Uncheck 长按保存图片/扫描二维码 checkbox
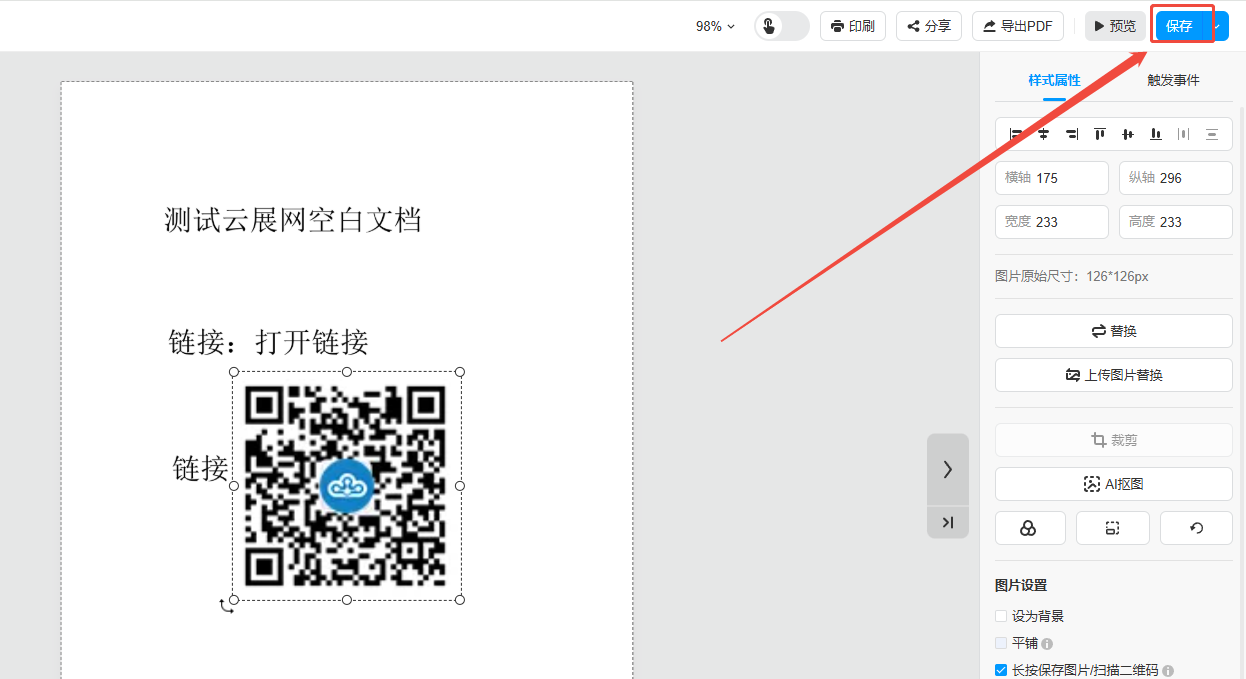Screen dimensions: 1246x679 click(x=1001, y=670)
